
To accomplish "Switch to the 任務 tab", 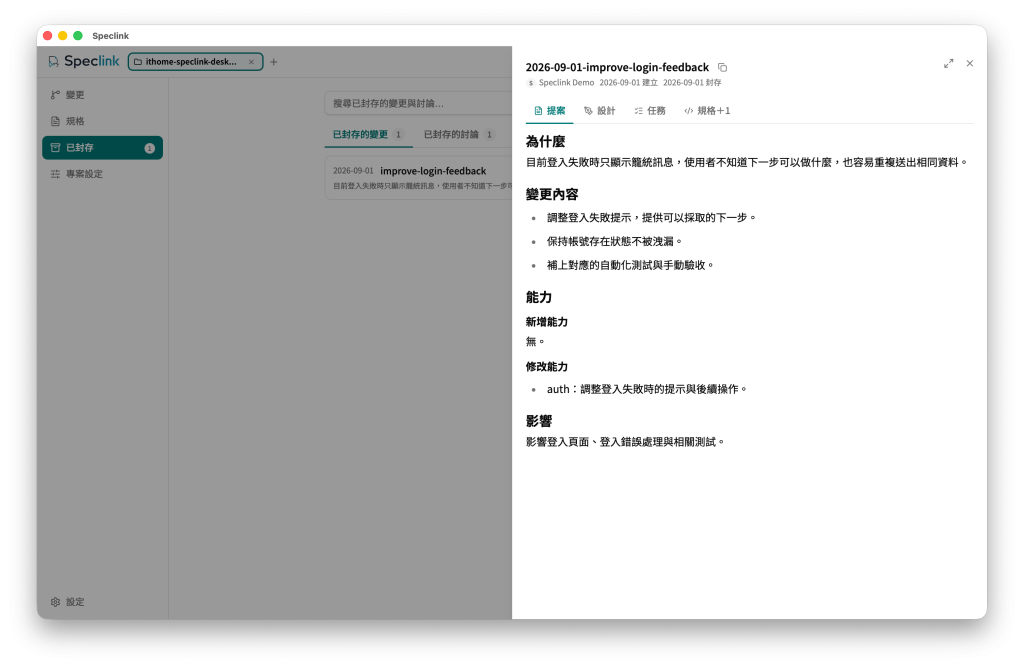I will click(x=650, y=111).
